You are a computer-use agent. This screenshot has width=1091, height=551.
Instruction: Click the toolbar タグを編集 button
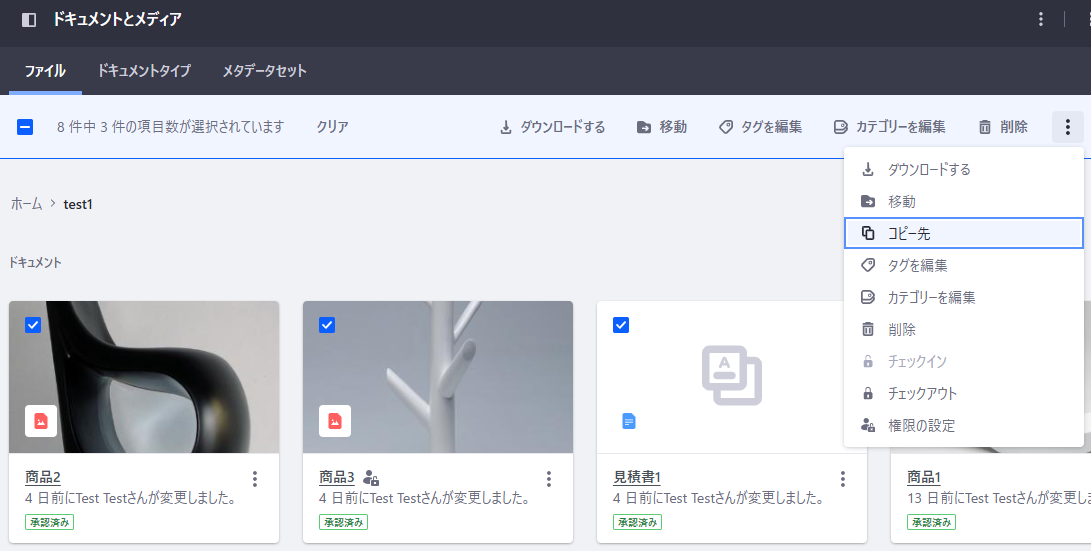click(x=760, y=127)
